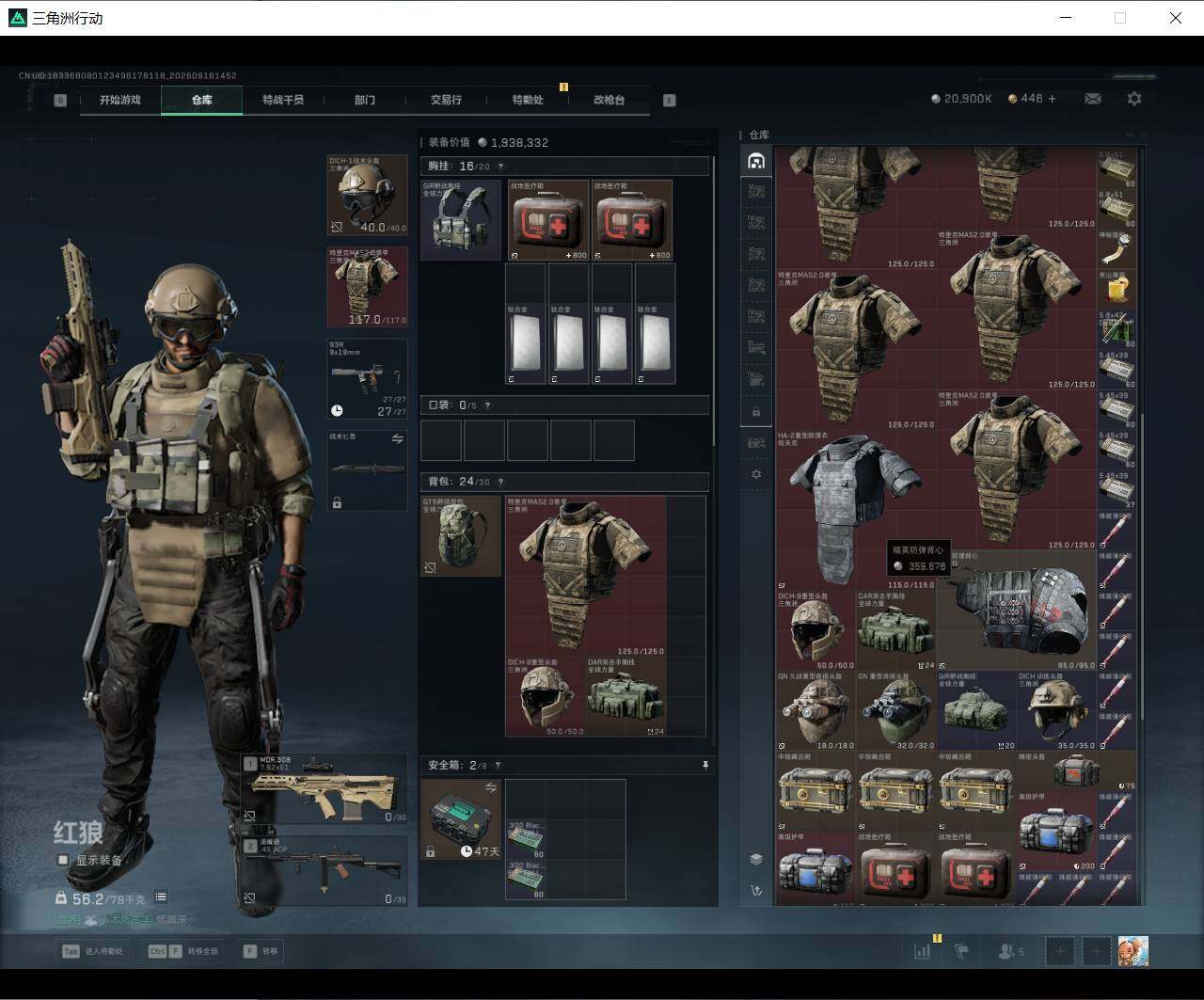Click the sort icon at the stash sidebar bottom
Image resolution: width=1204 pixels, height=1000 pixels.
pyautogui.click(x=756, y=890)
